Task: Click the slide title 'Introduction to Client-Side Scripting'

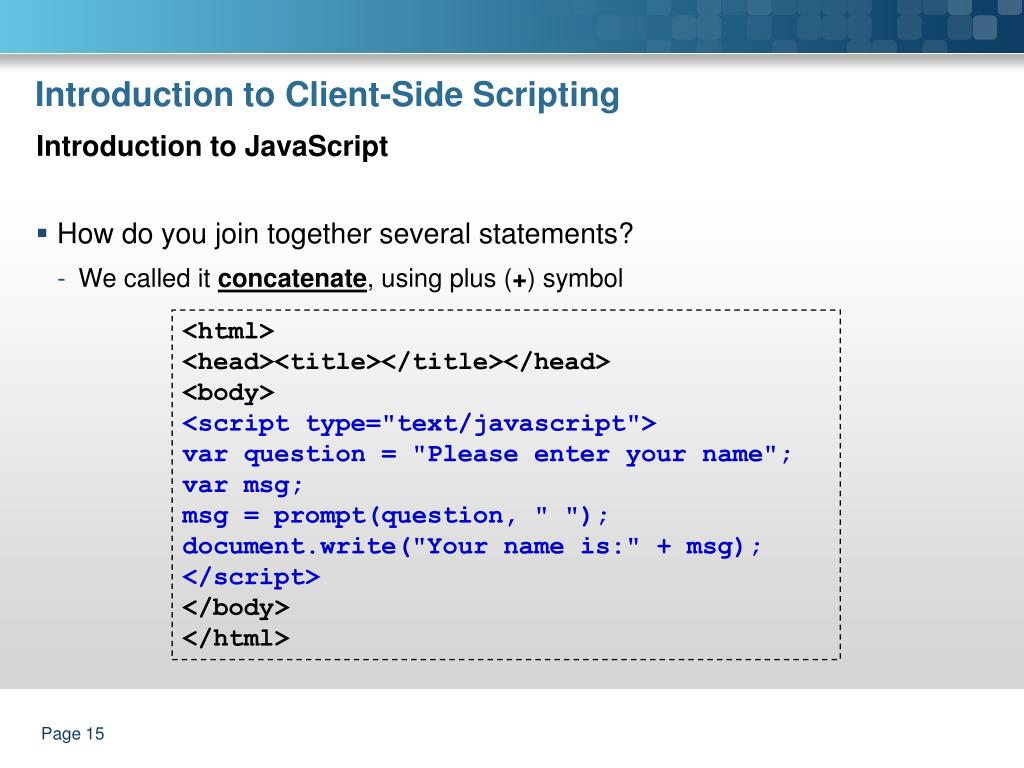Action: (327, 95)
